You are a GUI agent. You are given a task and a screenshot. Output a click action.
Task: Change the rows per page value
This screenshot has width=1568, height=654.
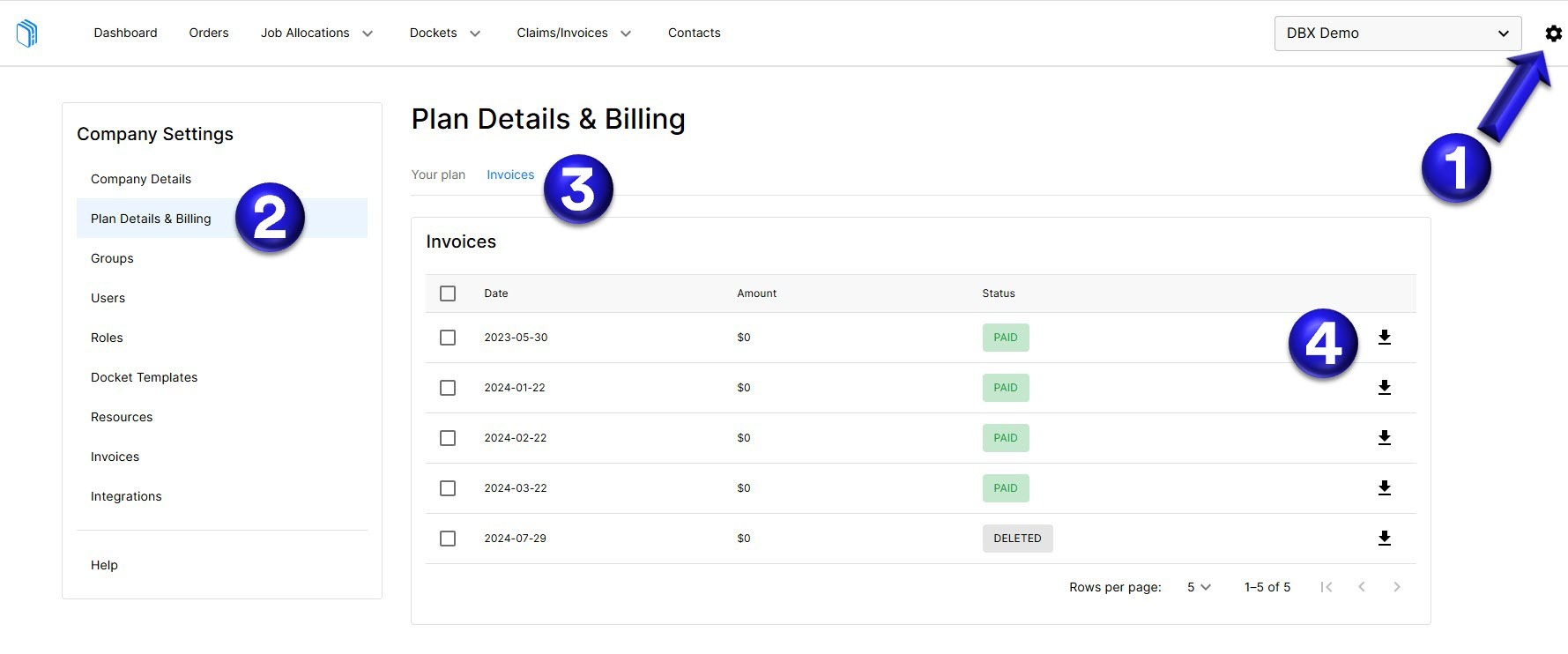1199,587
